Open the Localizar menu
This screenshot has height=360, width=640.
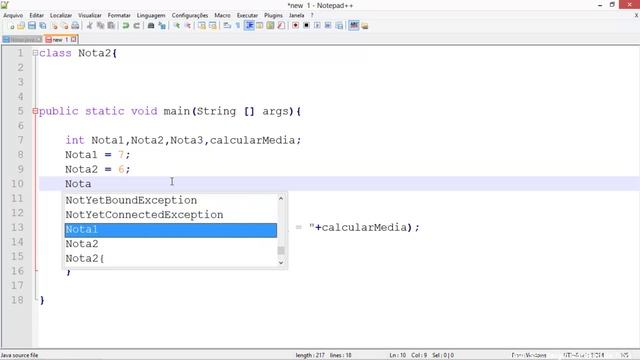coord(61,15)
